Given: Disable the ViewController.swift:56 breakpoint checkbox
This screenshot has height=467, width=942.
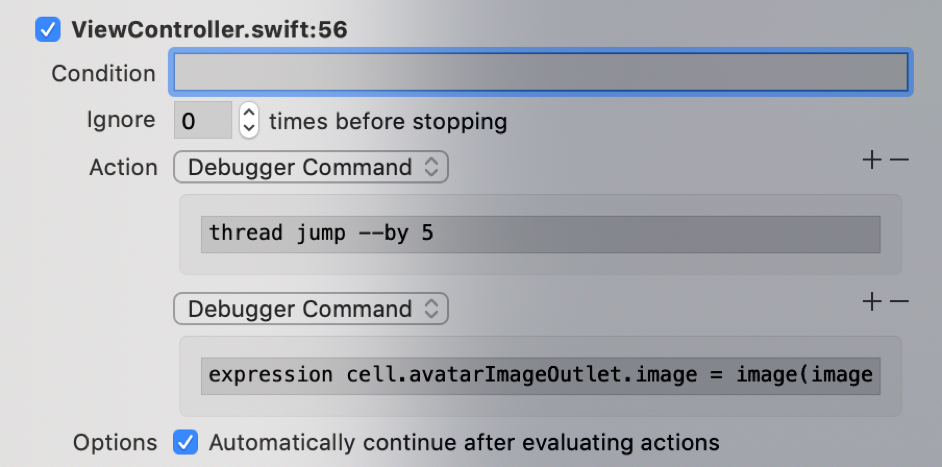Looking at the screenshot, I should coord(48,30).
